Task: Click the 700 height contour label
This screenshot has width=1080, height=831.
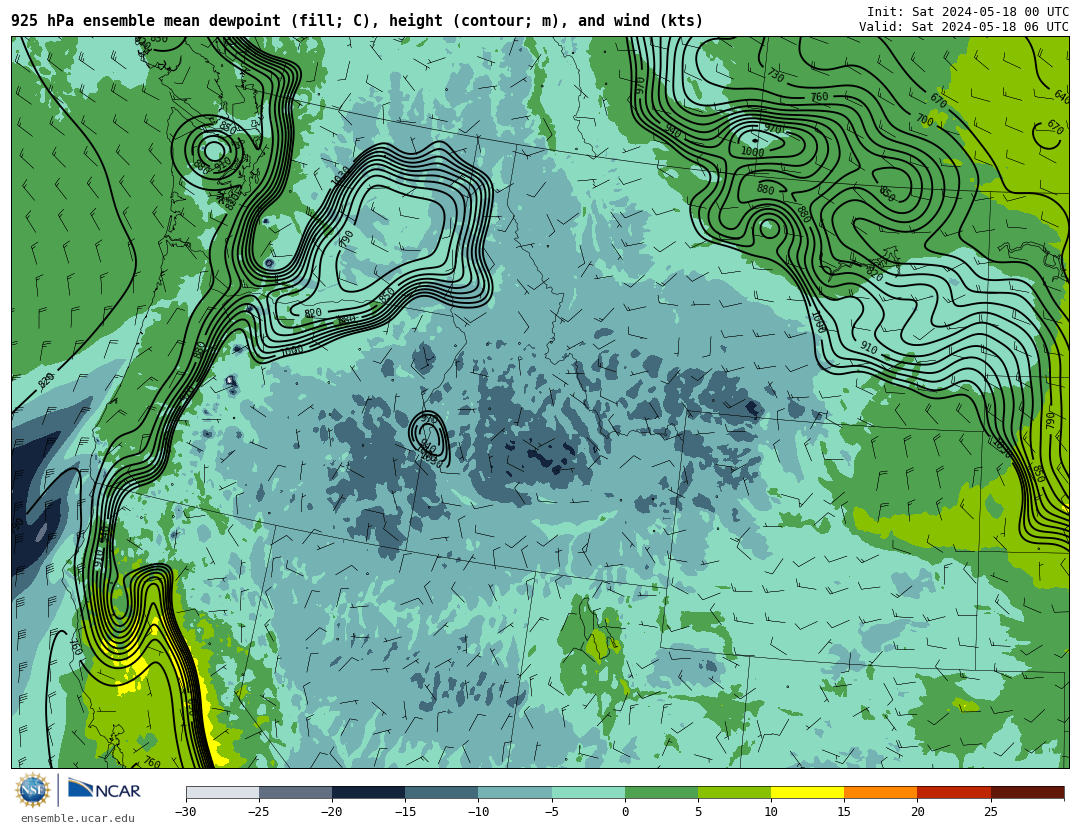Action: pyautogui.click(x=925, y=121)
